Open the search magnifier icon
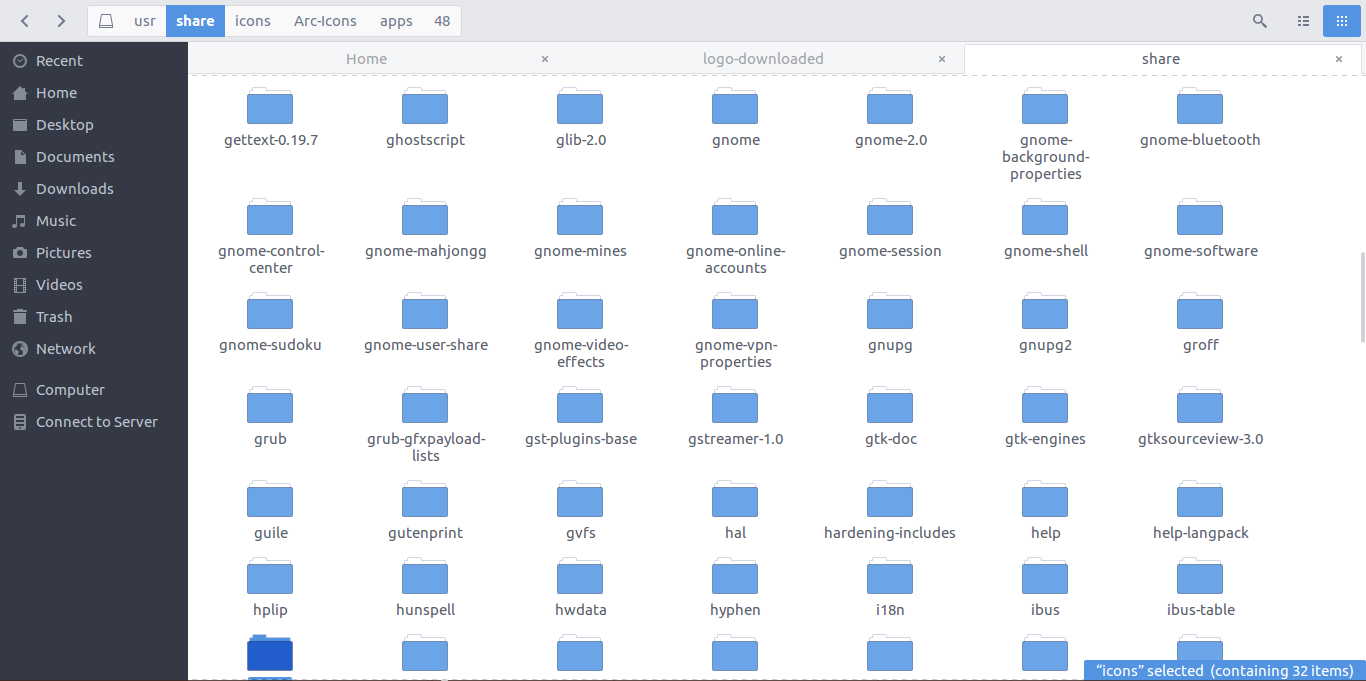 coord(1260,21)
